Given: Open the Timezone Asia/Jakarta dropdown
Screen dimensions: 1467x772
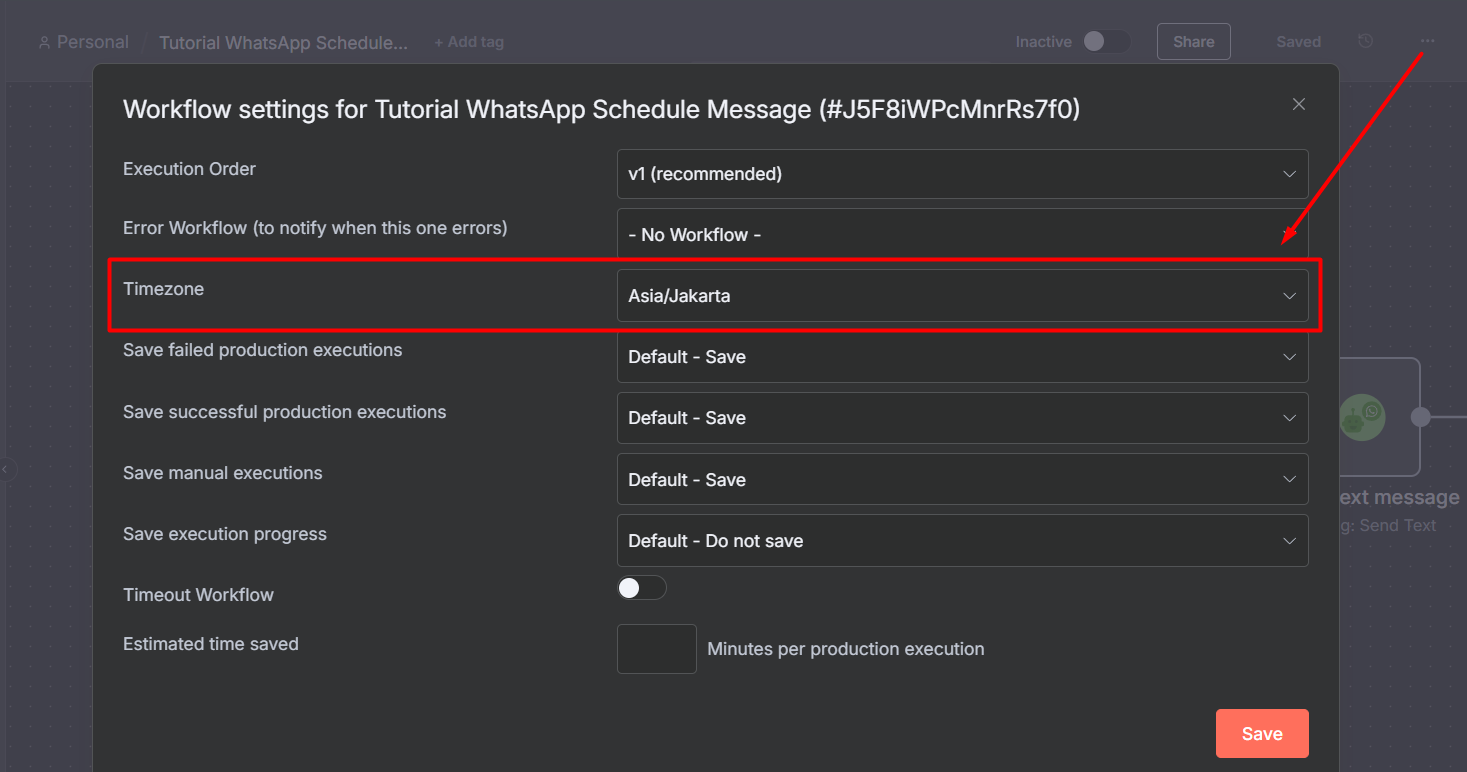Looking at the screenshot, I should point(962,296).
